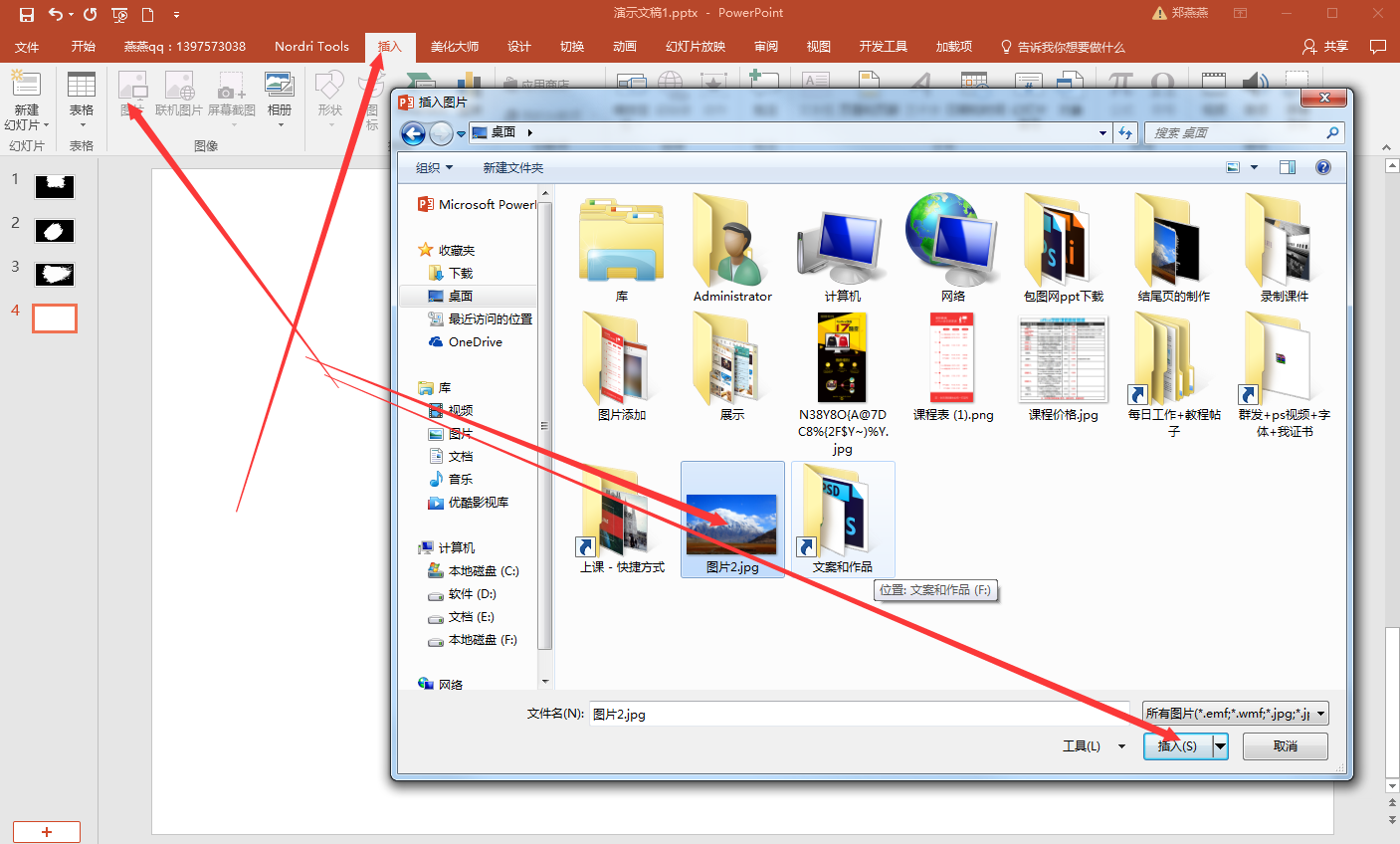Click the back arrow in file dialog
Image resolution: width=1400 pixels, height=844 pixels.
[x=413, y=133]
